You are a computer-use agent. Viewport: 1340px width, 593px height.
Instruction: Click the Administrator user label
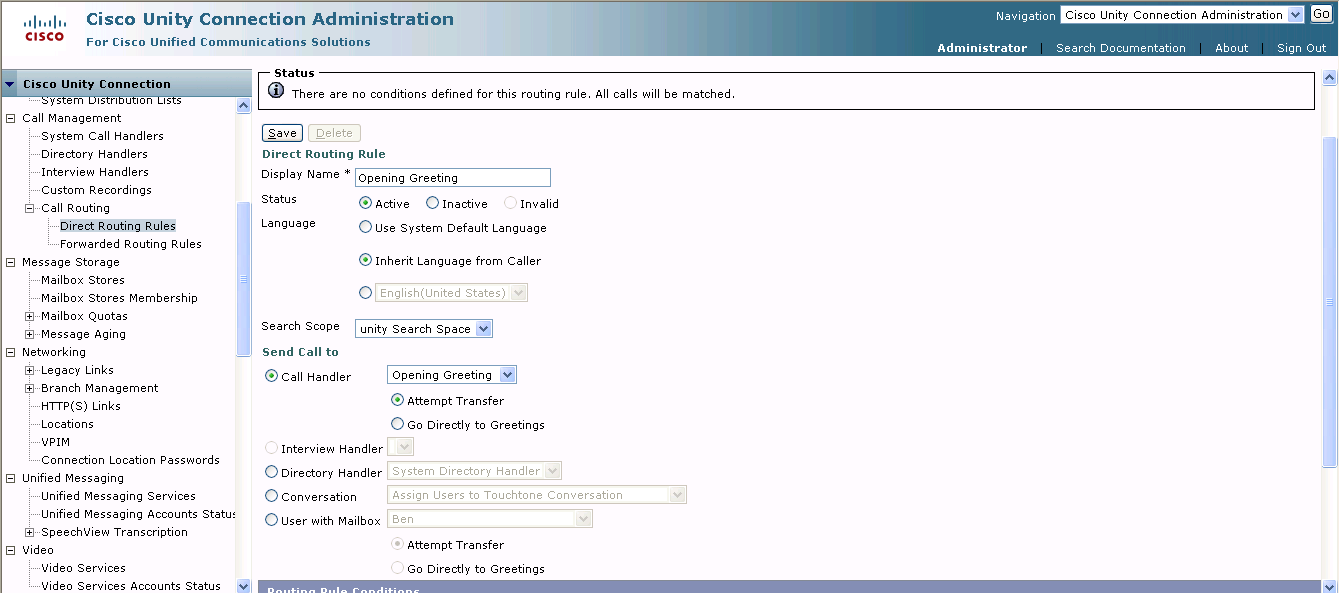coord(982,48)
